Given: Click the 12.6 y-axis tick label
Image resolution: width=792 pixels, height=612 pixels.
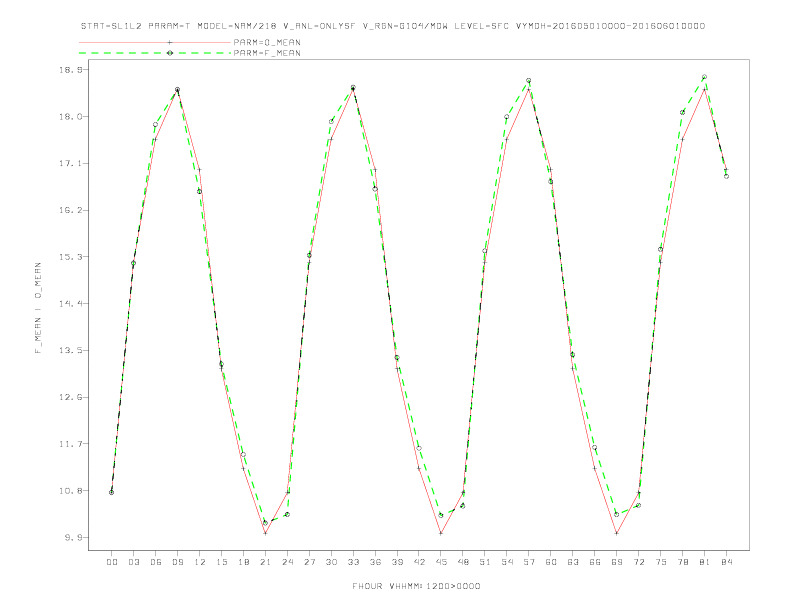Looking at the screenshot, I should coord(70,397).
